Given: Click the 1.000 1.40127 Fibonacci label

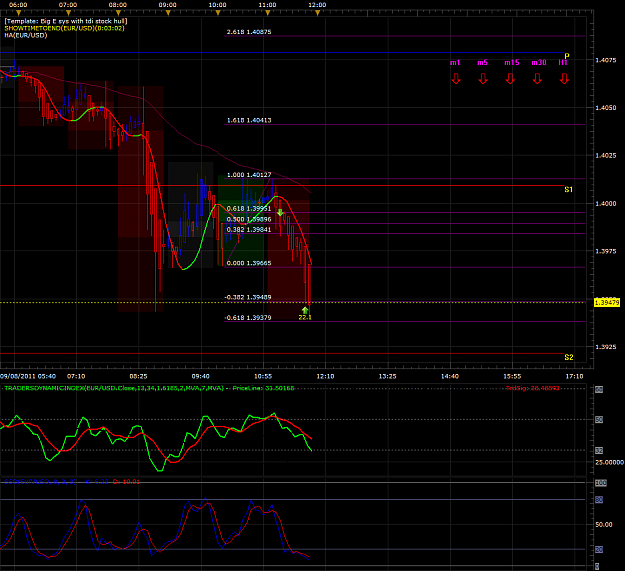Looking at the screenshot, I should click(x=249, y=175).
